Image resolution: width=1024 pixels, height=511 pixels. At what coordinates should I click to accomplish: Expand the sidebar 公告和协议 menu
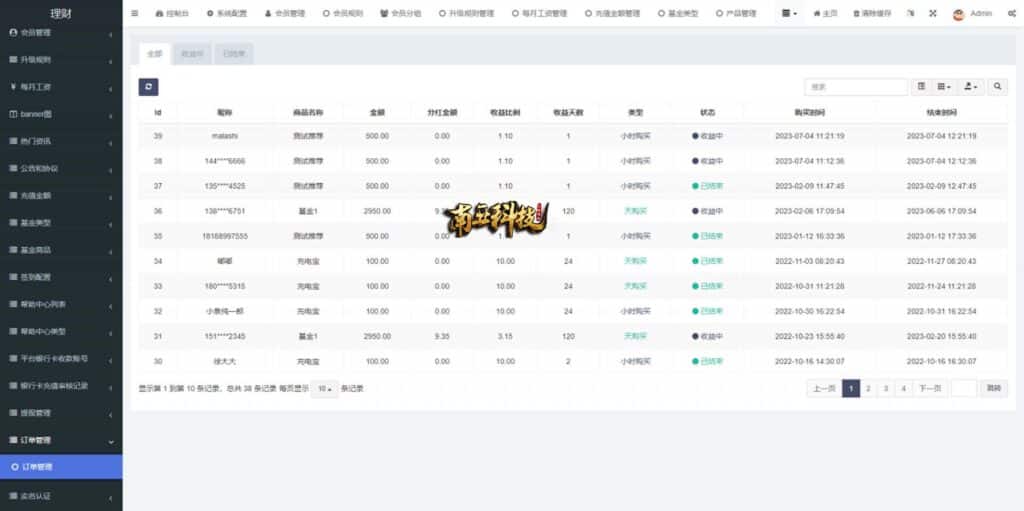click(x=61, y=168)
